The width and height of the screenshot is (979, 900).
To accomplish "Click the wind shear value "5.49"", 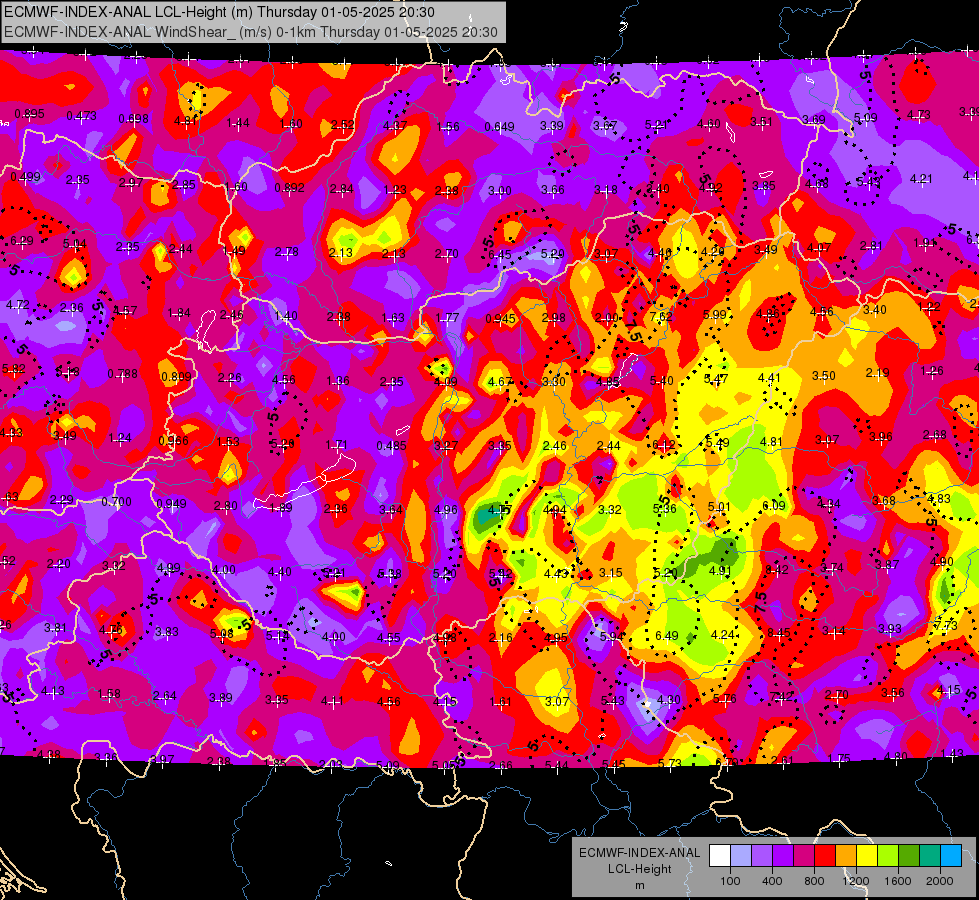I will (717, 443).
